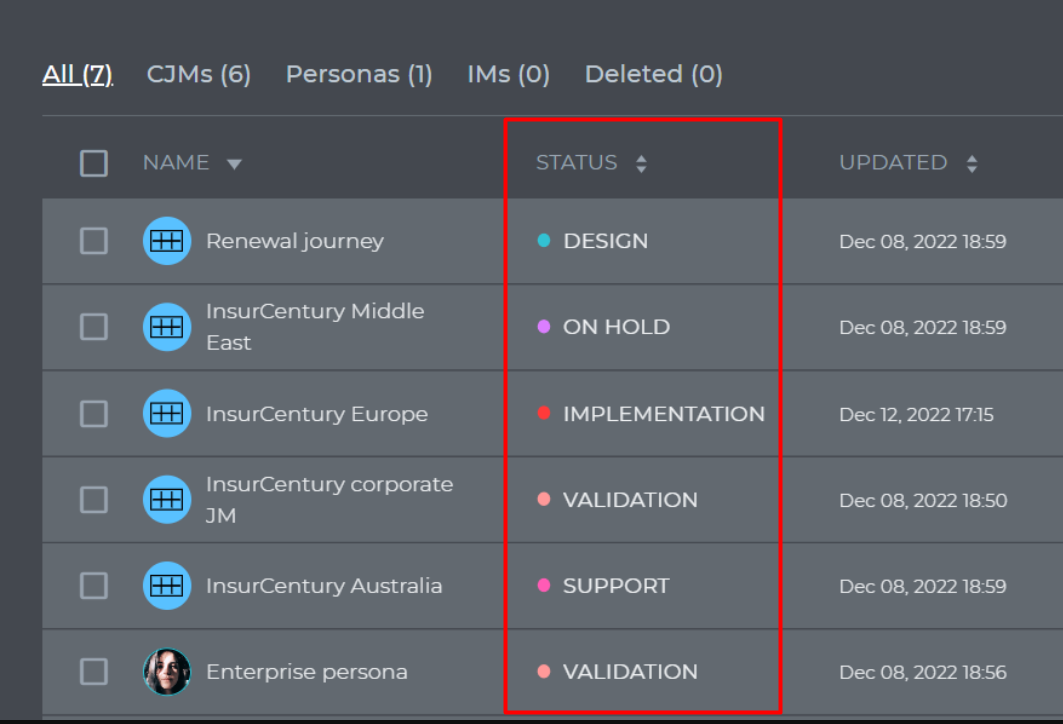Open the IMPLEMENTATION status selector
This screenshot has width=1063, height=724.
pyautogui.click(x=651, y=414)
